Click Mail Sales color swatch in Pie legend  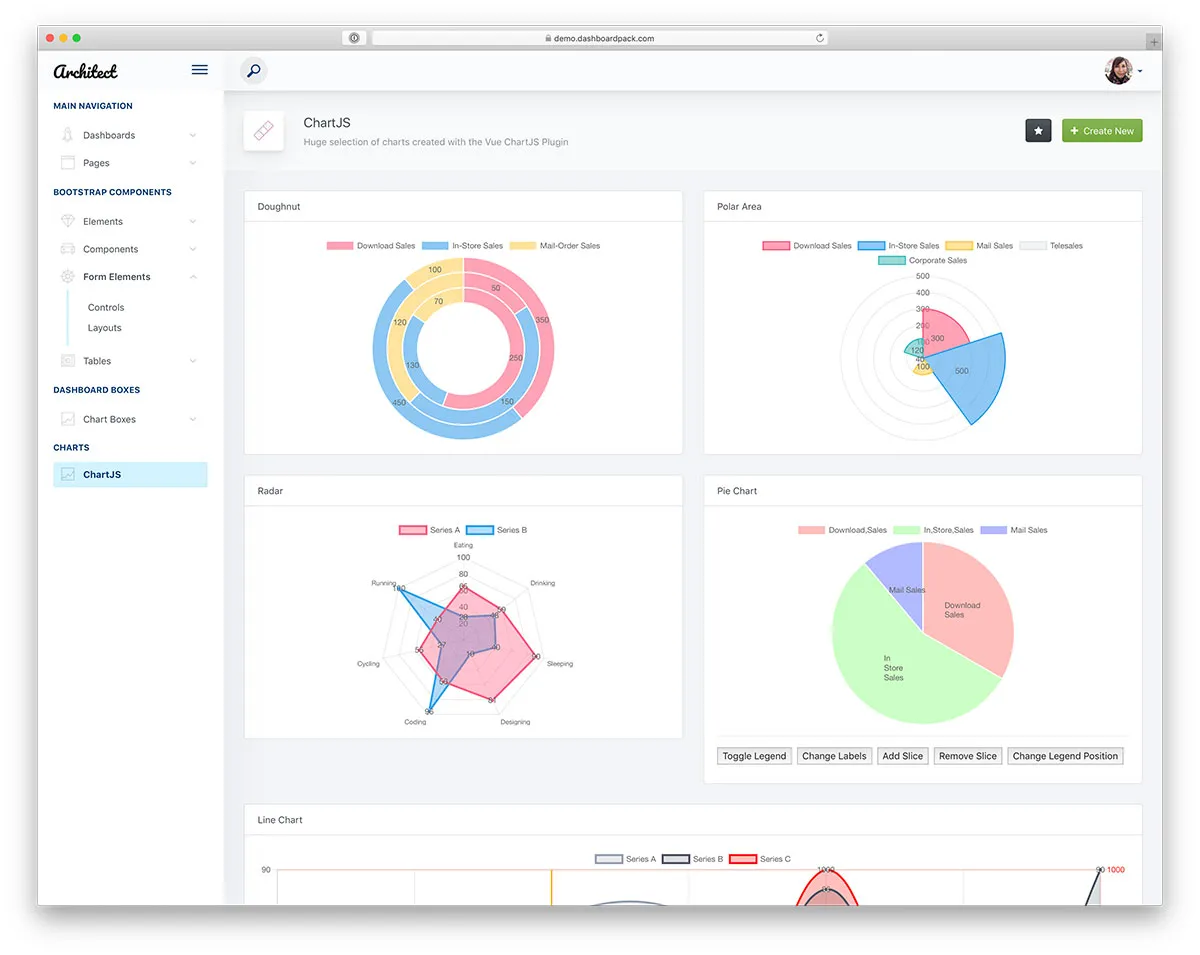click(x=993, y=530)
